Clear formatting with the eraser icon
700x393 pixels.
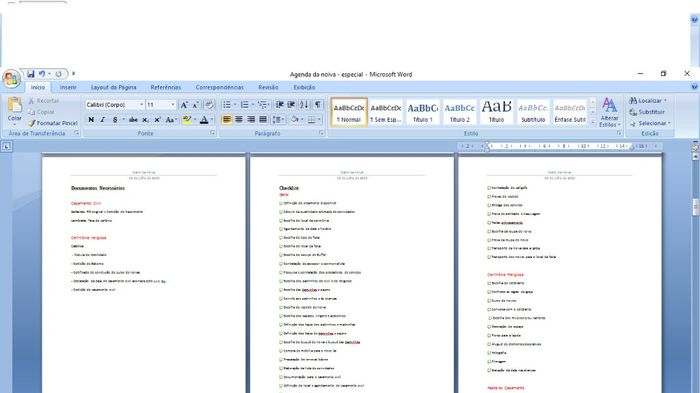[208, 105]
